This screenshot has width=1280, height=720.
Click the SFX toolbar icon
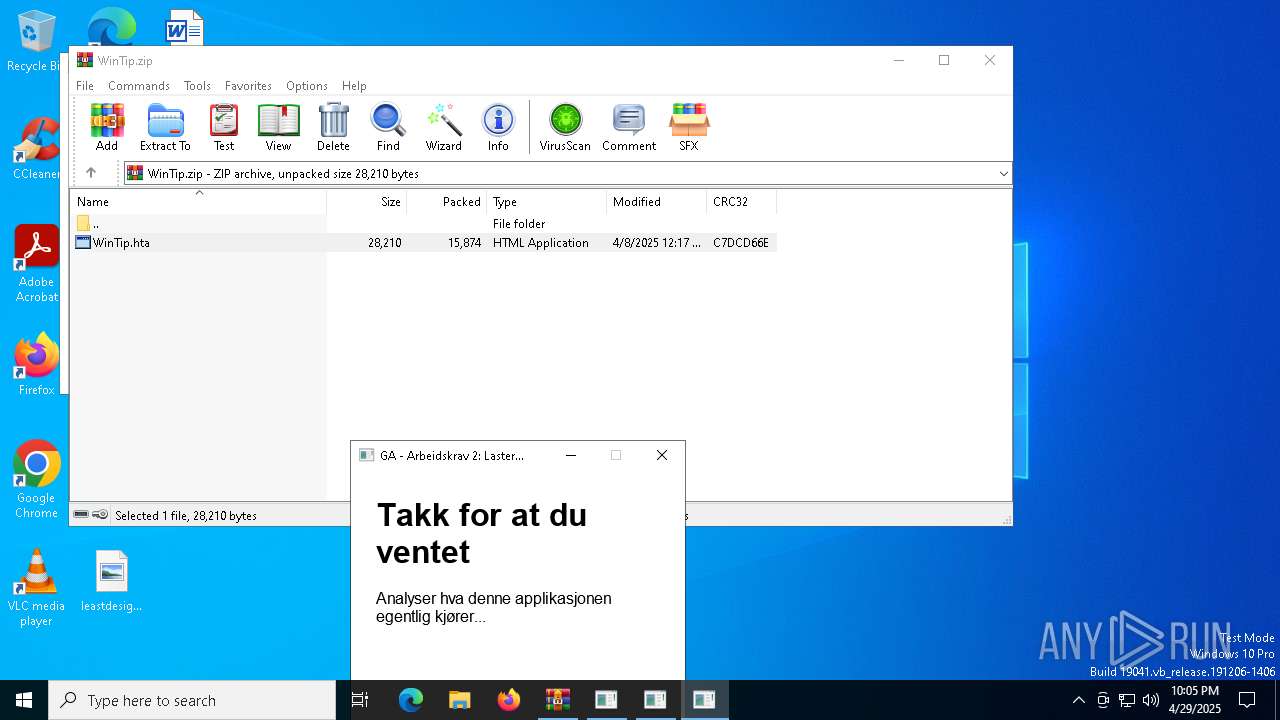689,127
